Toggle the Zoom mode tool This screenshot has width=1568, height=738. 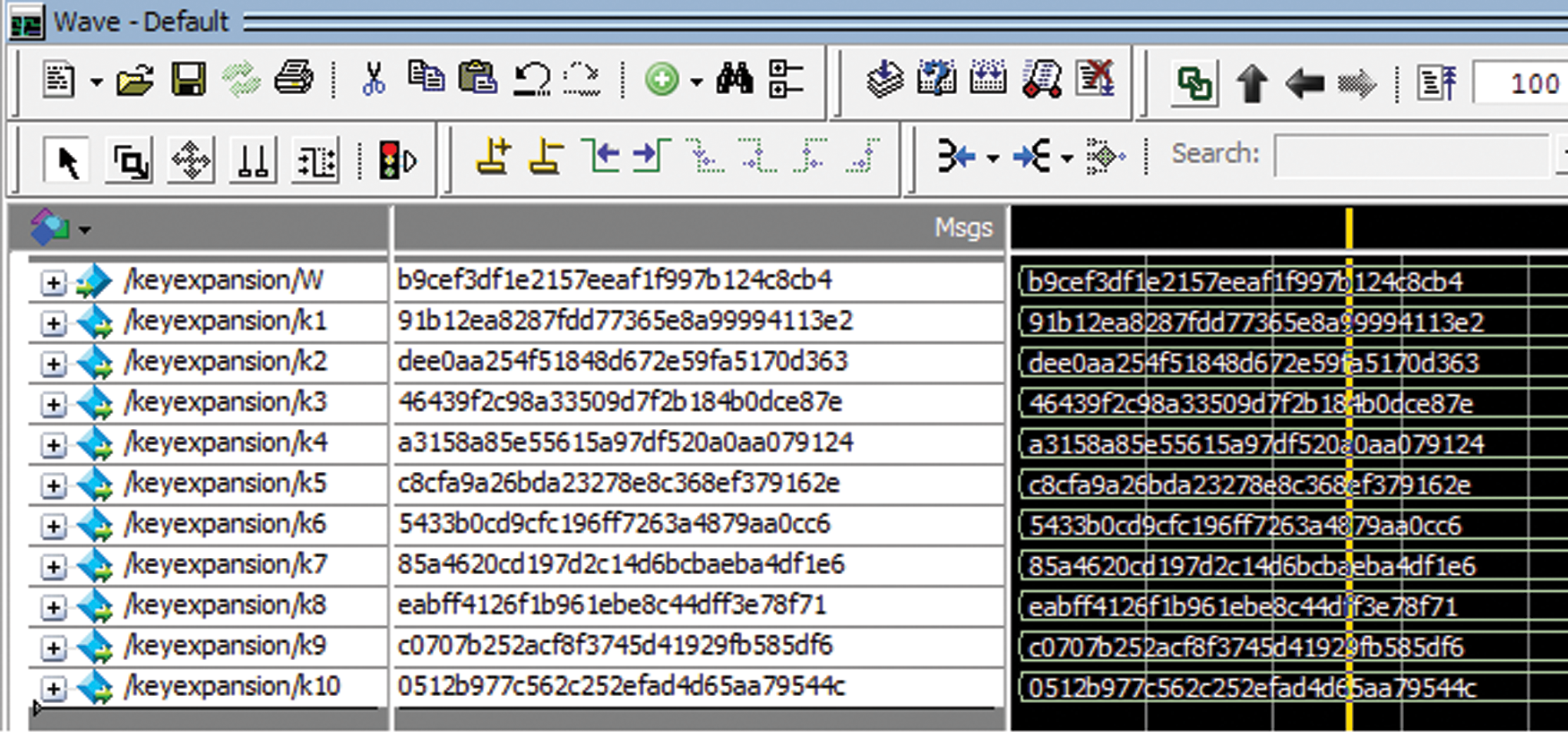[130, 162]
